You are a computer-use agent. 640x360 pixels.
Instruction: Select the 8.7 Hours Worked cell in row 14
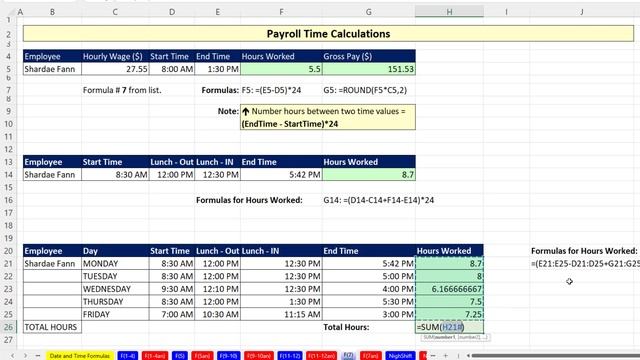[x=369, y=175]
